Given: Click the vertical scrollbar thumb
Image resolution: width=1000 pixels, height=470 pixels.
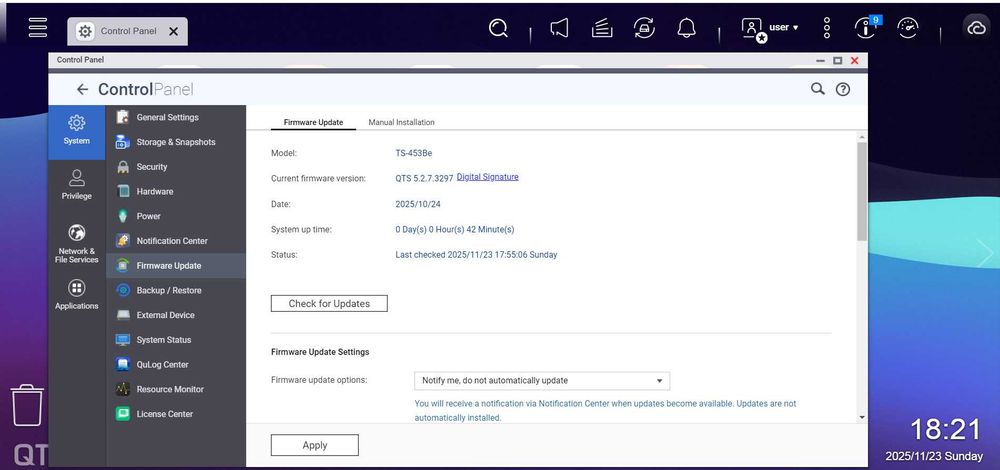Looking at the screenshot, I should click(x=862, y=191).
